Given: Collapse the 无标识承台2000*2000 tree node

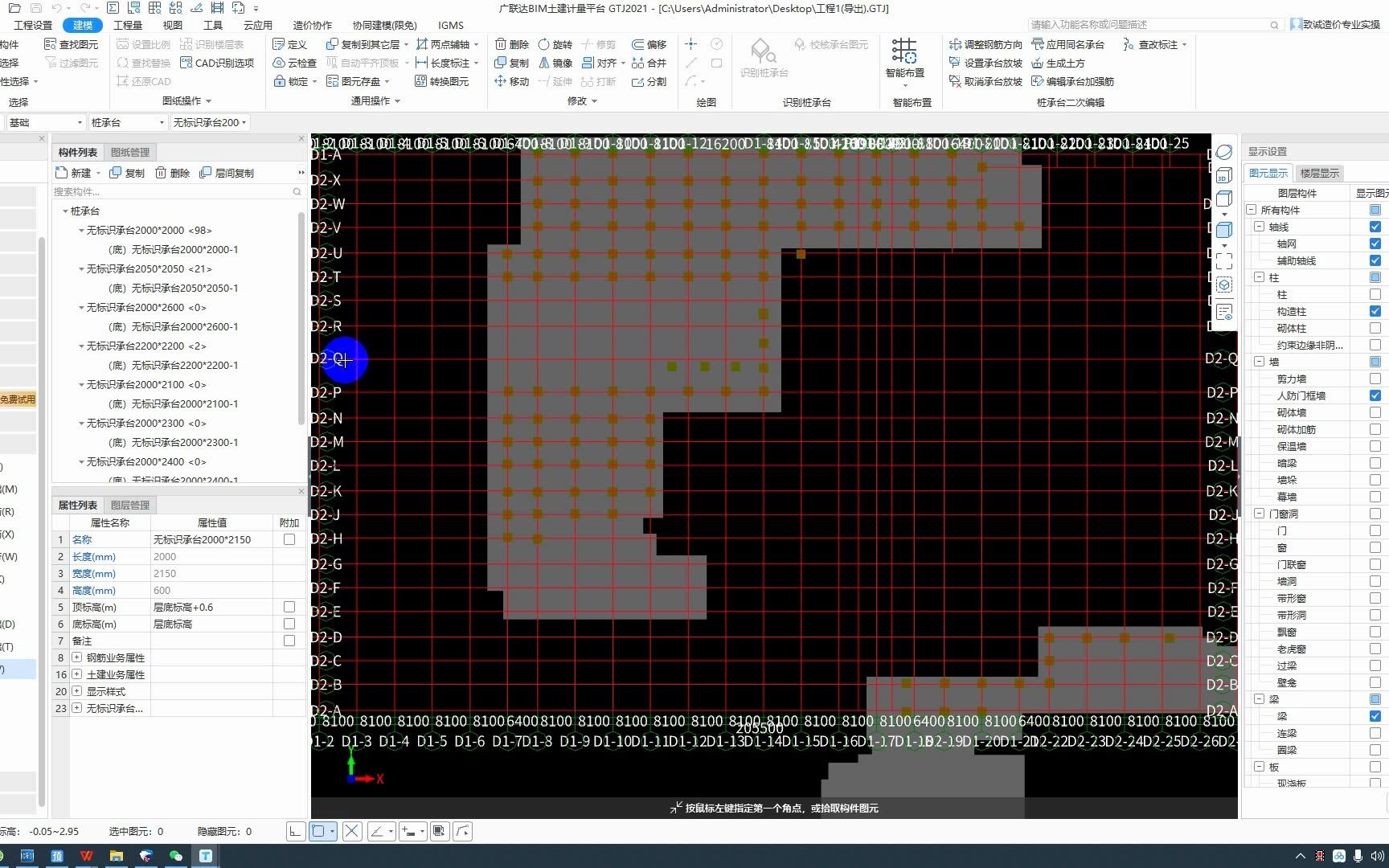Looking at the screenshot, I should click(x=81, y=231).
